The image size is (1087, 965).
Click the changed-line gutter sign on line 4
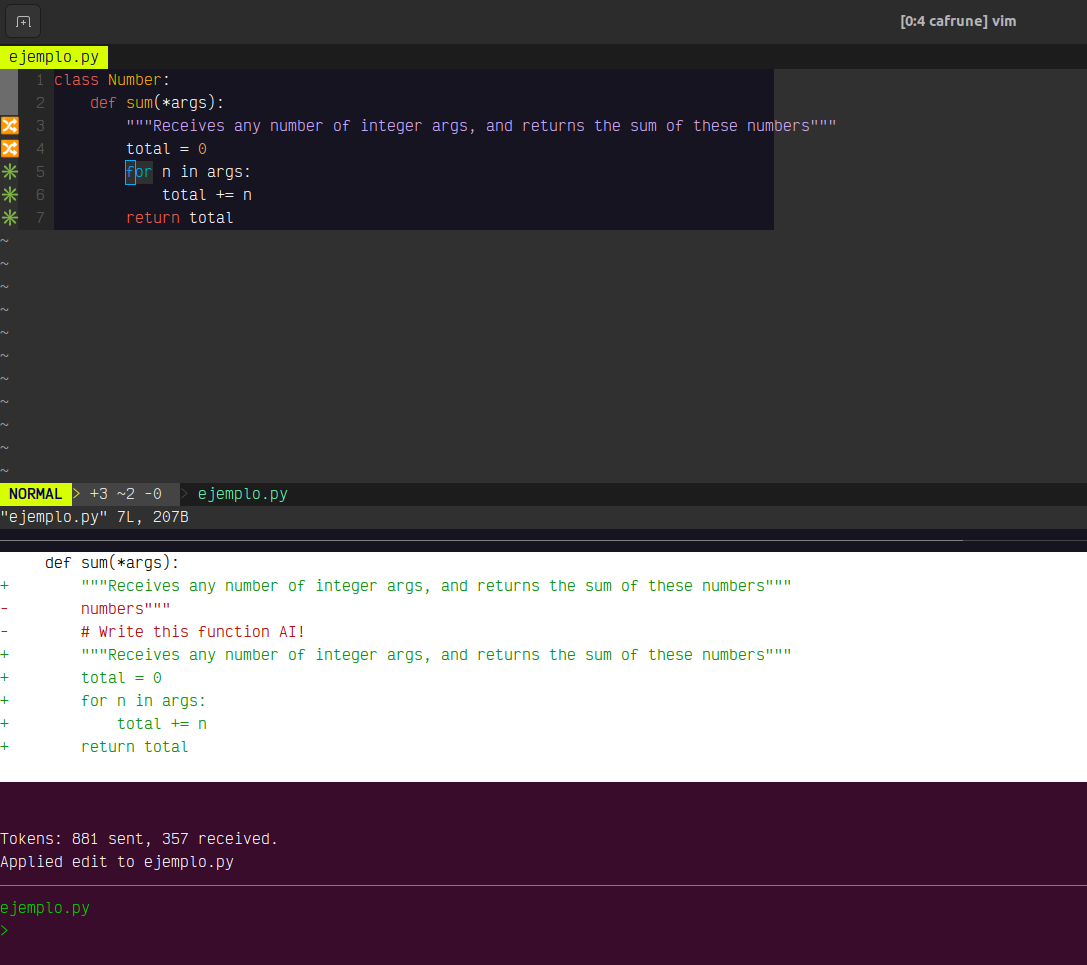click(10, 149)
